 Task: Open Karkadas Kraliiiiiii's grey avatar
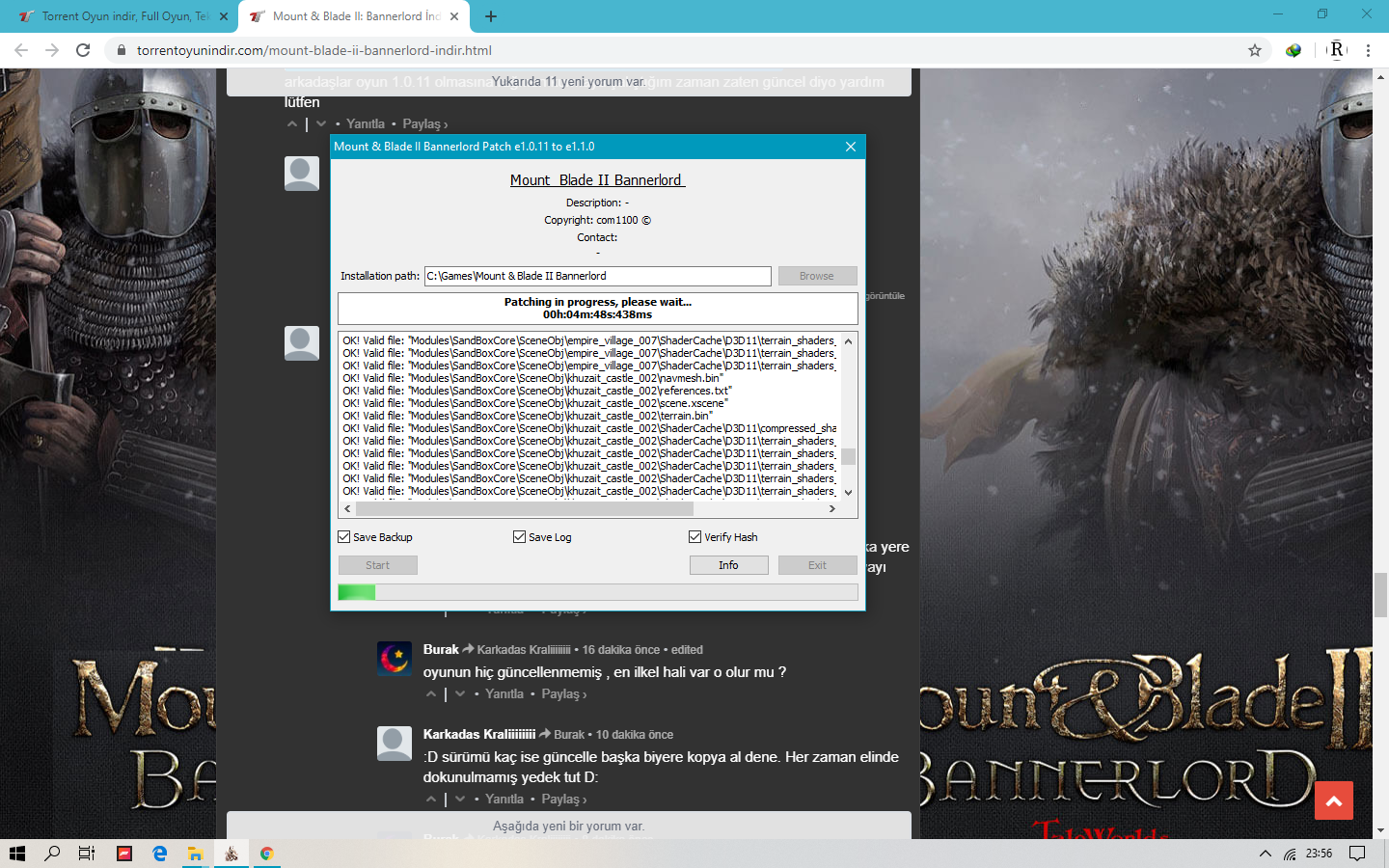395,744
